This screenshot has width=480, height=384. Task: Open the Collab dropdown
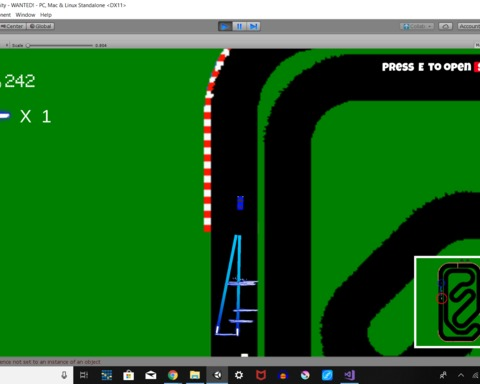pos(417,26)
